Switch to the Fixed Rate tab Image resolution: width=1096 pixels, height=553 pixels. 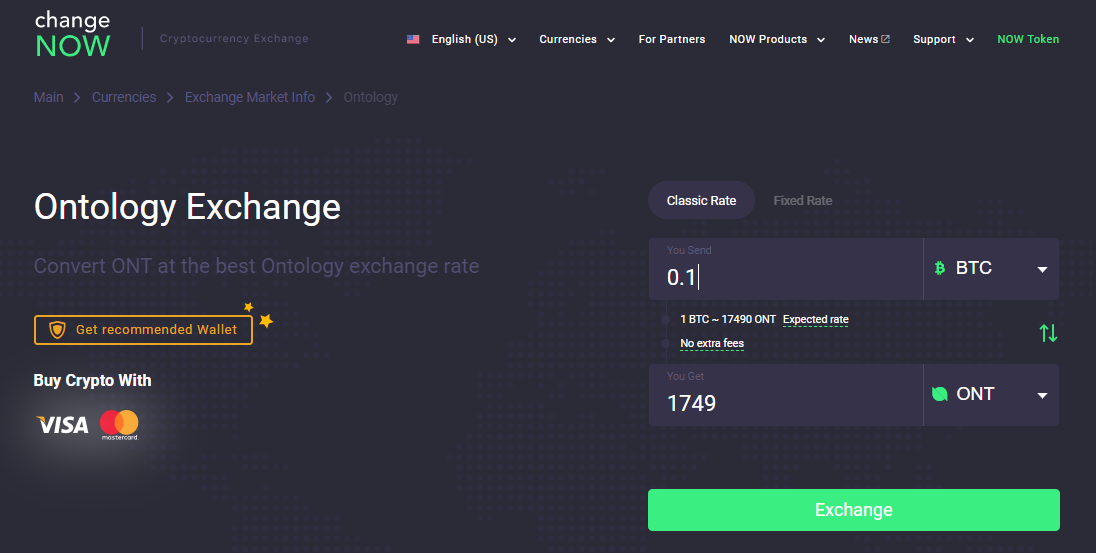pyautogui.click(x=802, y=201)
